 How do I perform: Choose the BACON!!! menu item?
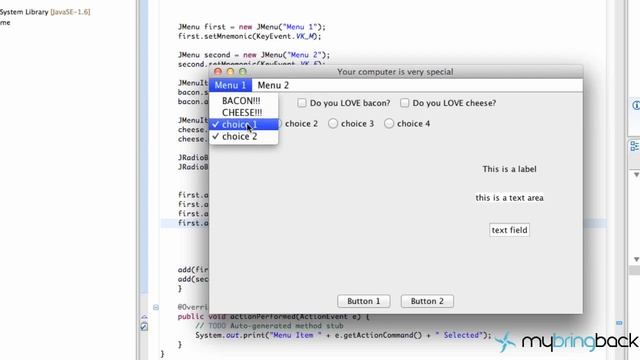[x=244, y=101]
